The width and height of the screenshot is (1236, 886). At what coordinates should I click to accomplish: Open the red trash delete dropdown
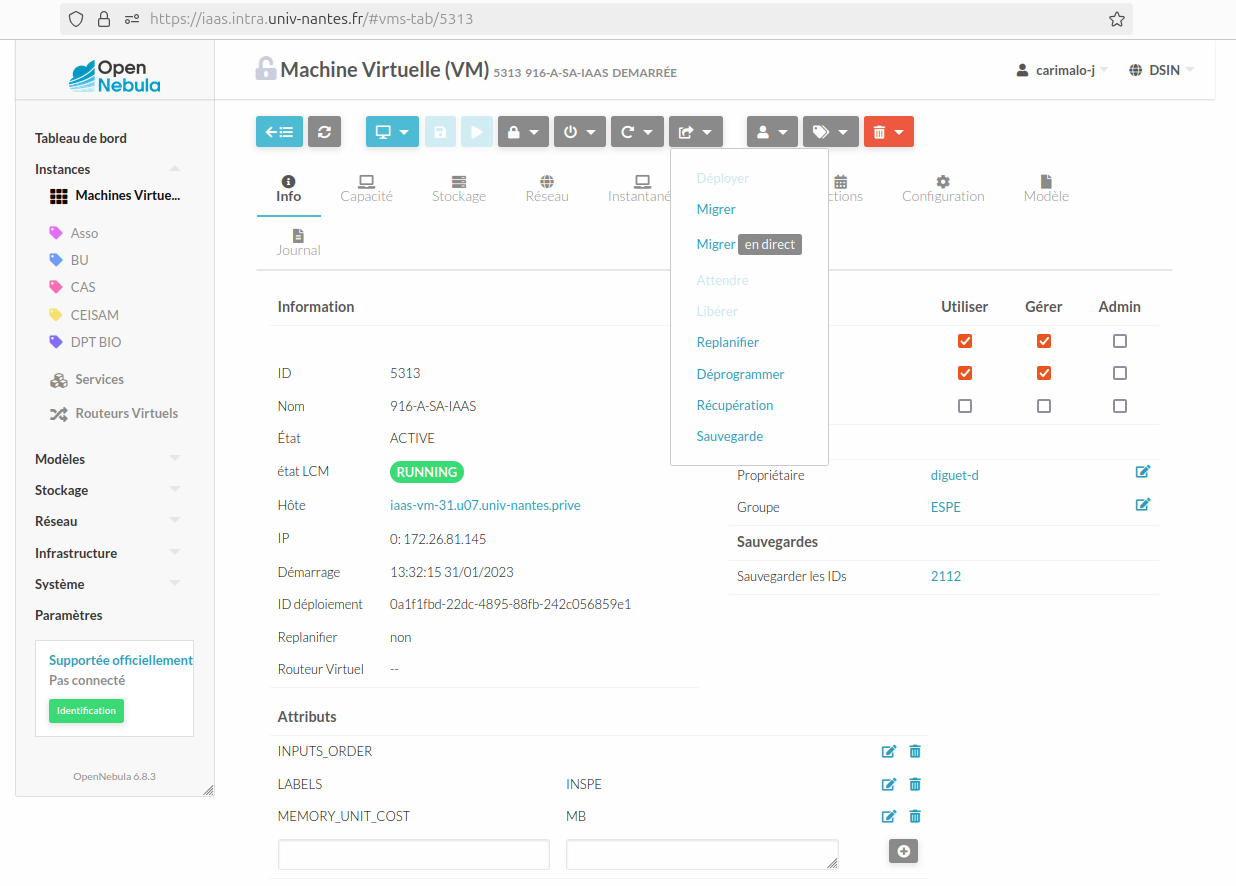[888, 132]
